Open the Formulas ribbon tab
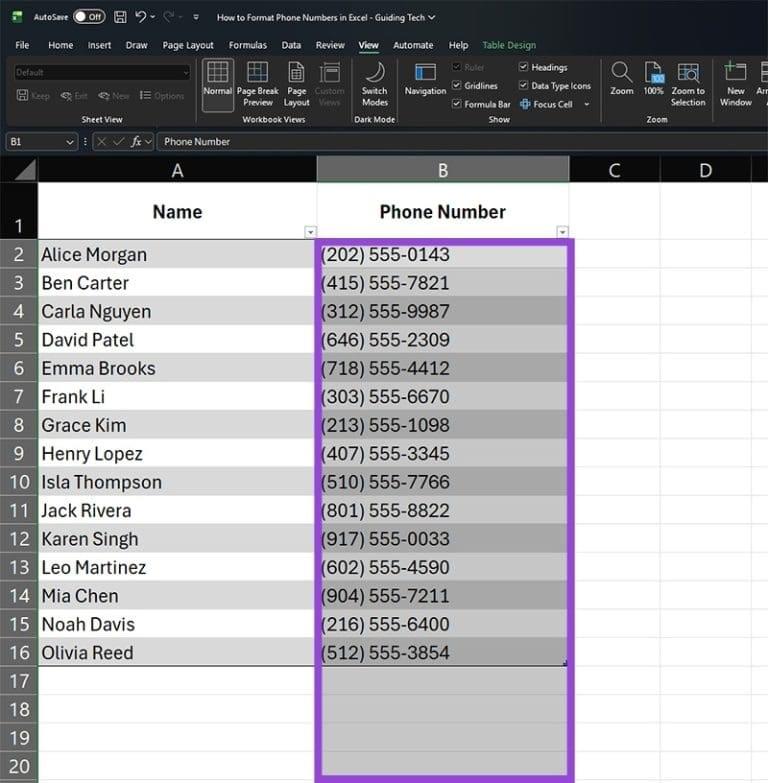Image resolution: width=768 pixels, height=783 pixels. click(x=247, y=45)
